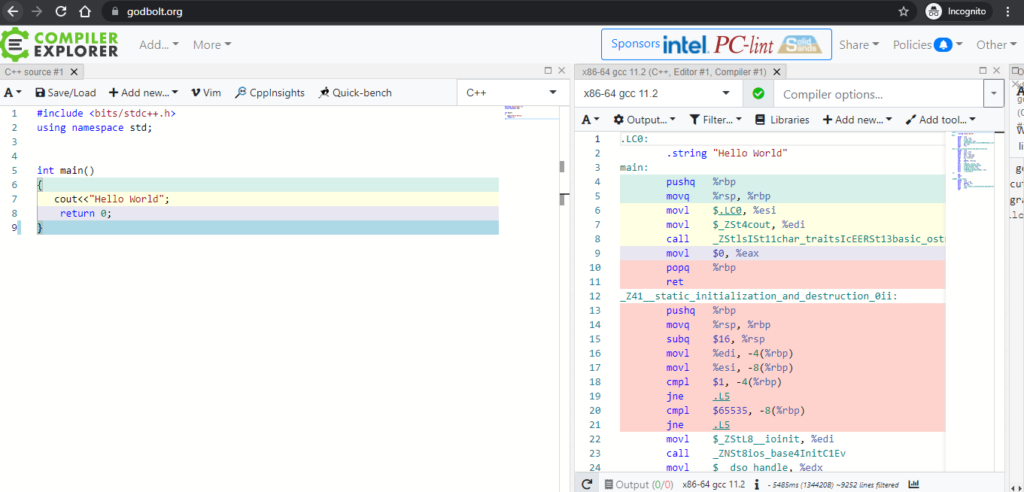Show compiler info icon in status bar
The width and height of the screenshot is (1024, 492).
[759, 484]
